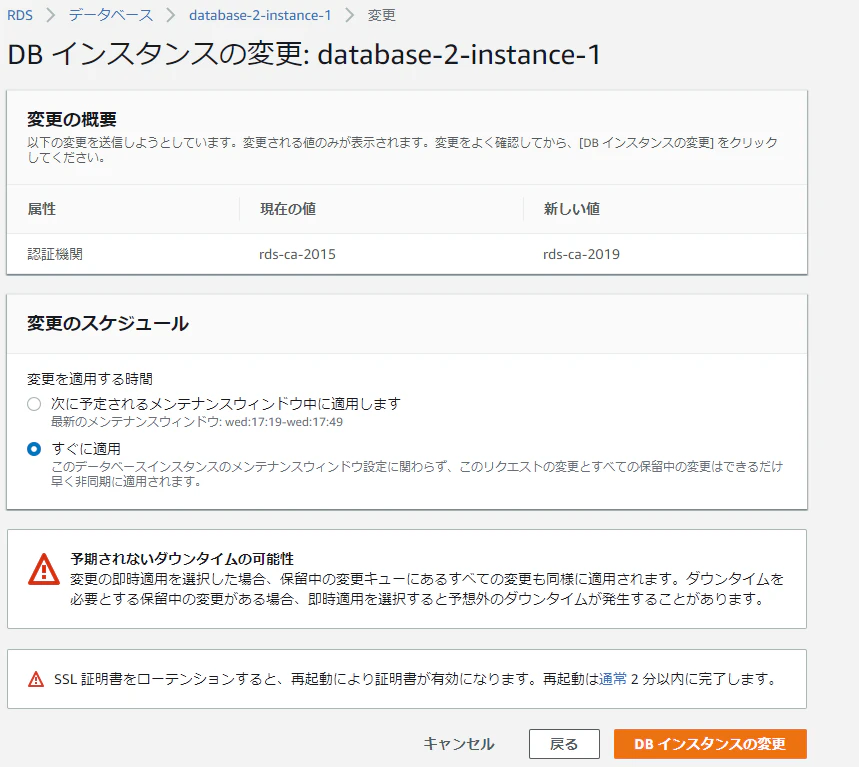The height and width of the screenshot is (767, 859).
Task: Select the すぐに適用 radio button
Action: 34,449
